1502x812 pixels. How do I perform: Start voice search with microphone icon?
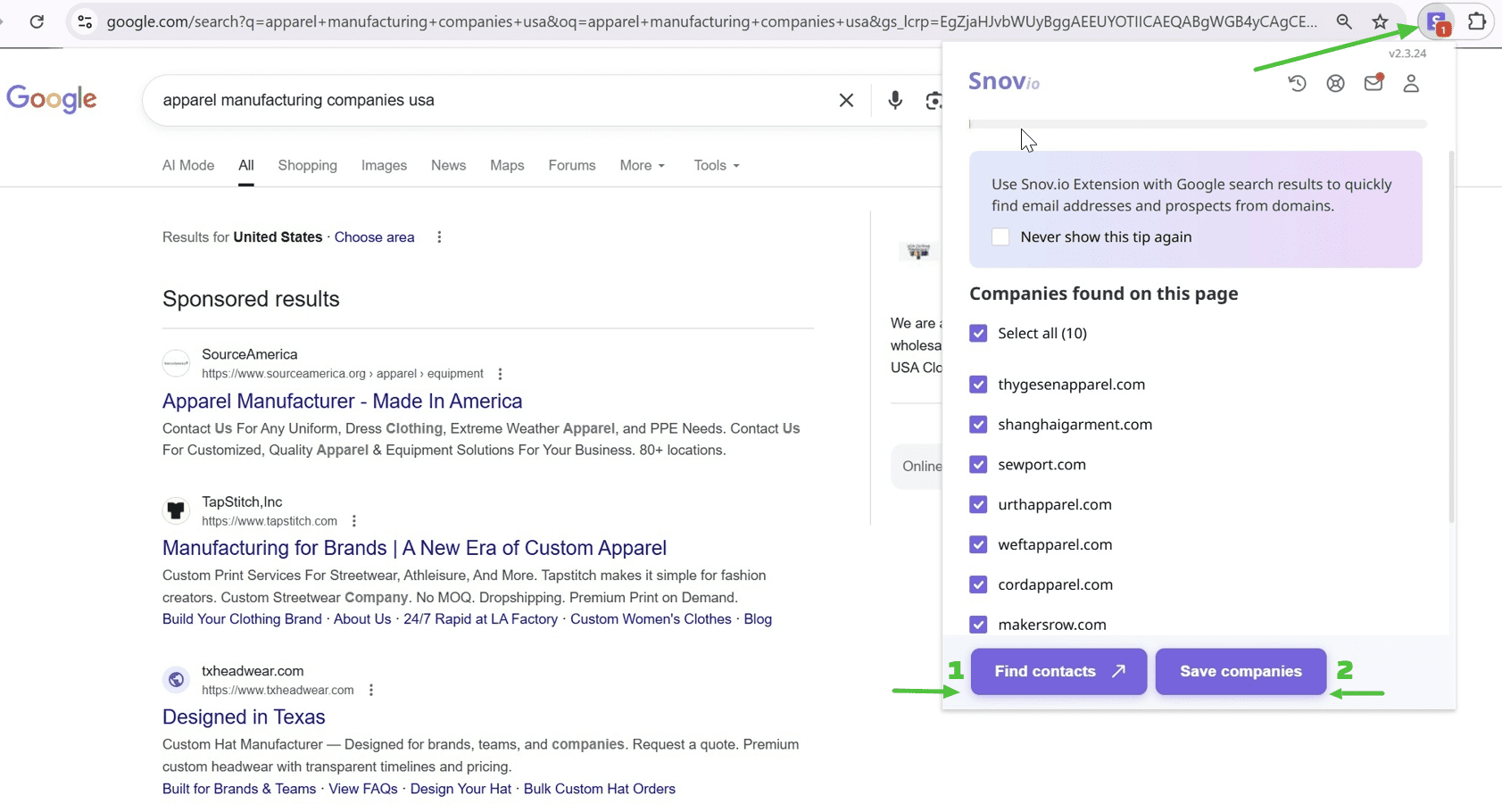[x=895, y=100]
